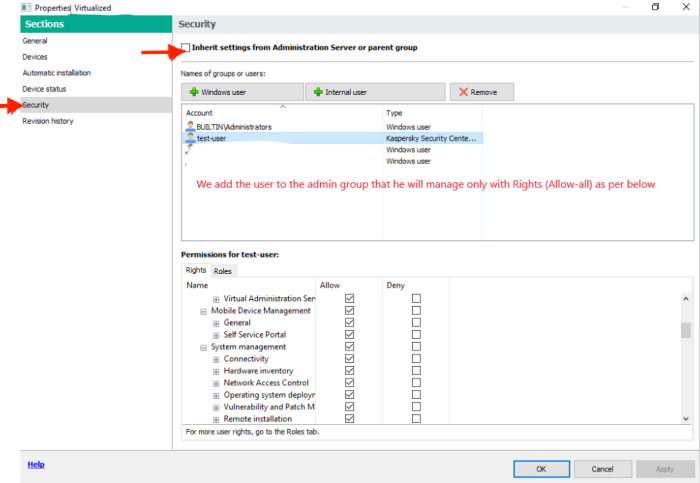700x483 pixels.
Task: Uncheck Allow for Self Service Portal
Action: 350,334
